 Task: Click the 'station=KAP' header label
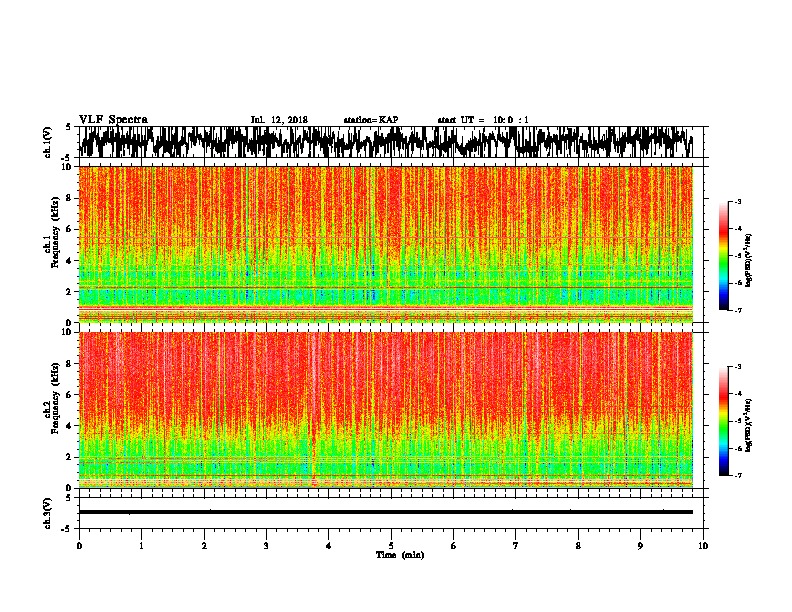[x=371, y=120]
